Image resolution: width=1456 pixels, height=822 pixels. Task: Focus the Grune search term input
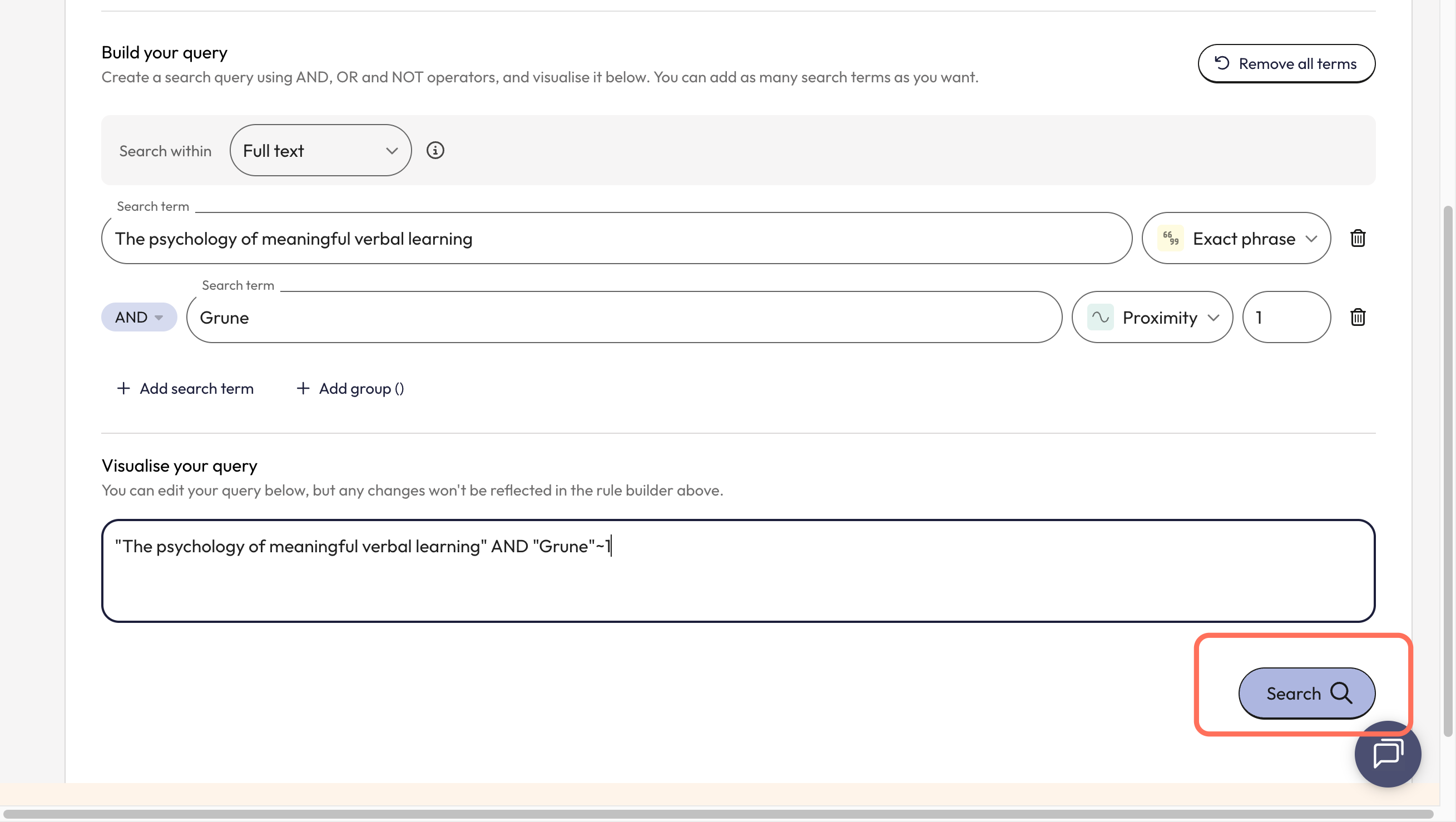624,317
